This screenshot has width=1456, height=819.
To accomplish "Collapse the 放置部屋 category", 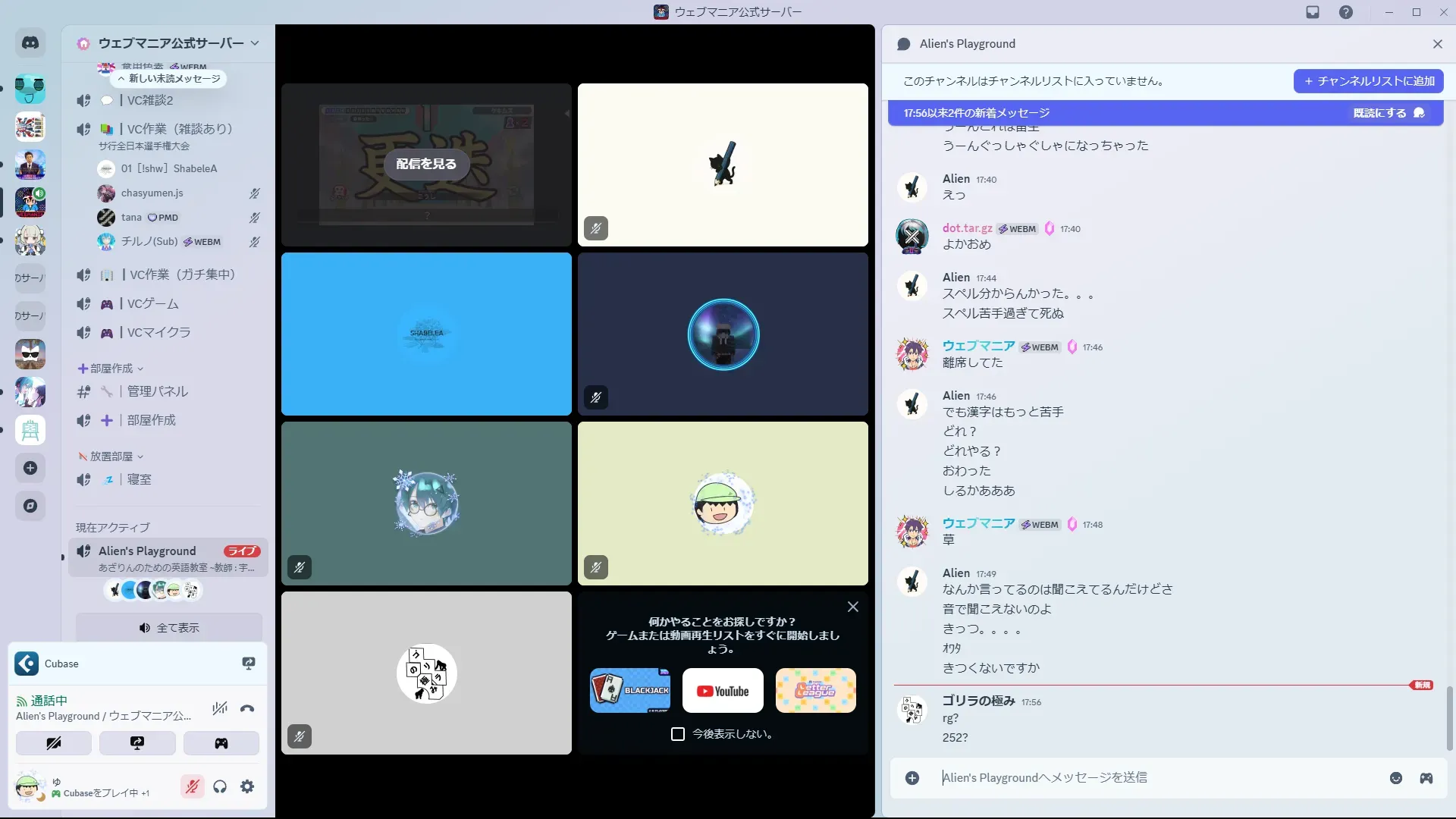I will coord(111,457).
